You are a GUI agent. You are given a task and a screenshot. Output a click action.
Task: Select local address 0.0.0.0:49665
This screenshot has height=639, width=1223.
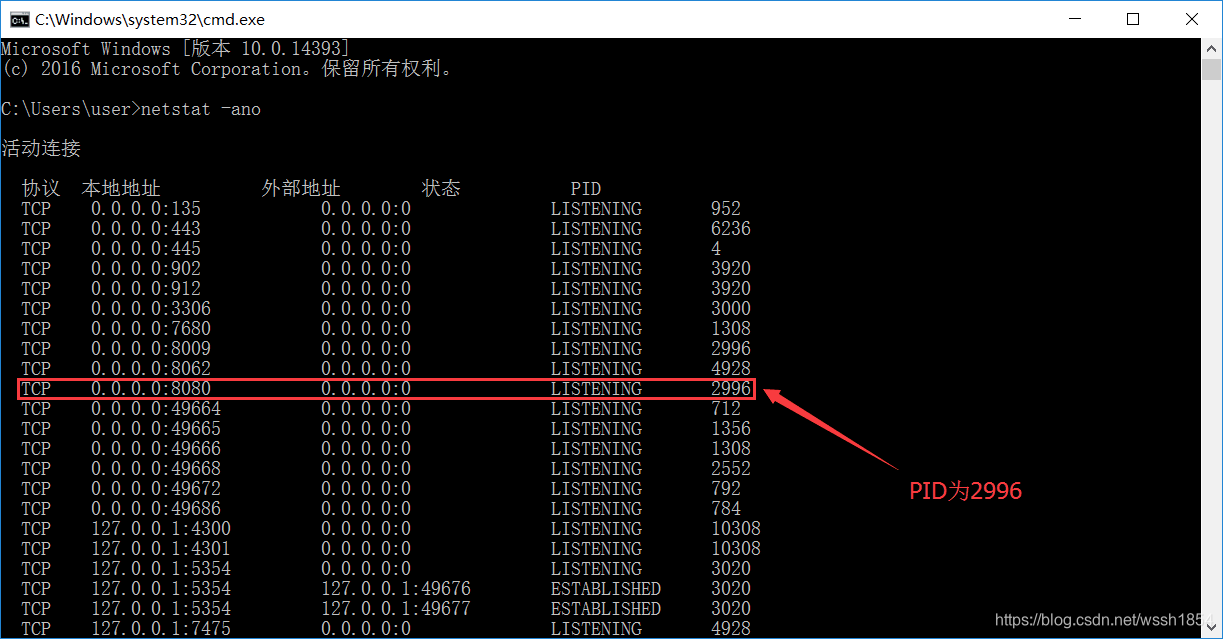tap(156, 429)
